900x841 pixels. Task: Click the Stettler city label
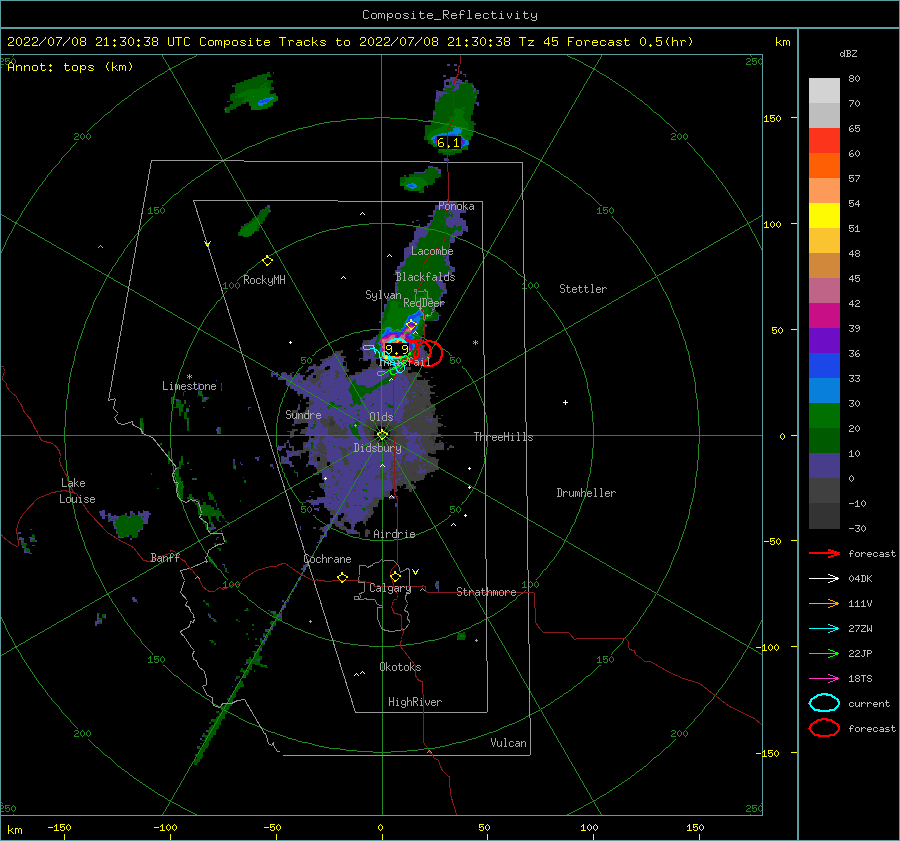(x=583, y=289)
